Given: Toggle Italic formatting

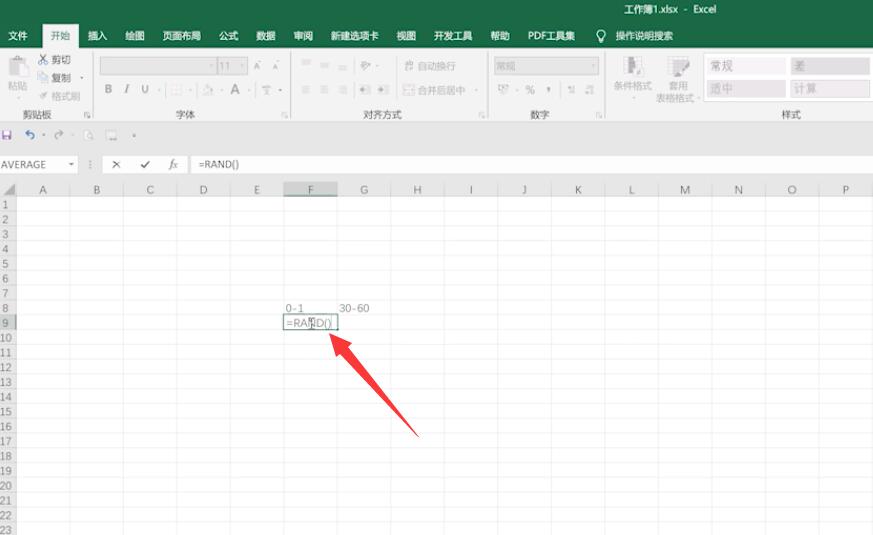Looking at the screenshot, I should point(127,89).
